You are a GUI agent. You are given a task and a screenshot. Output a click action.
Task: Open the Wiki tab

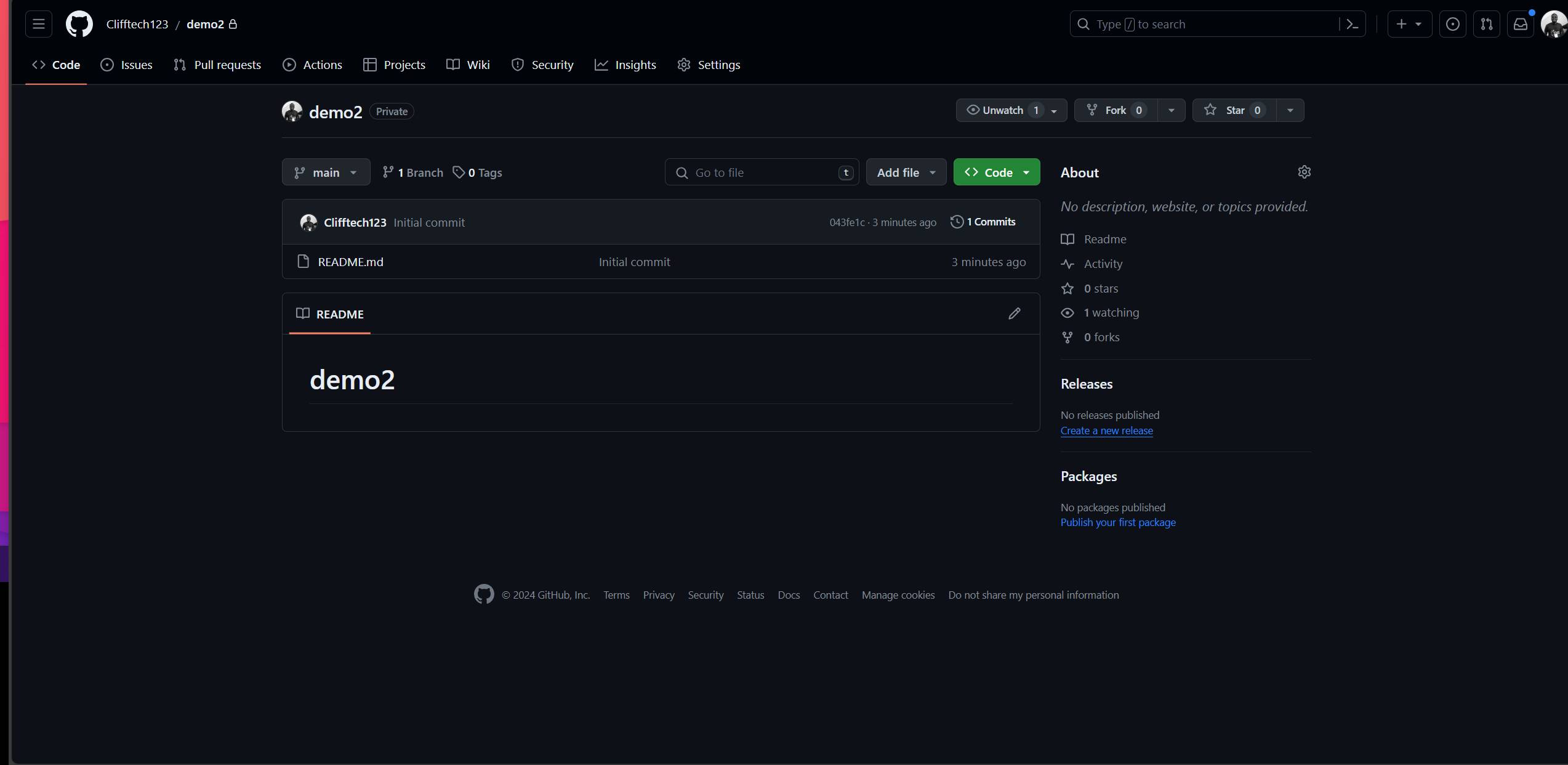(468, 65)
